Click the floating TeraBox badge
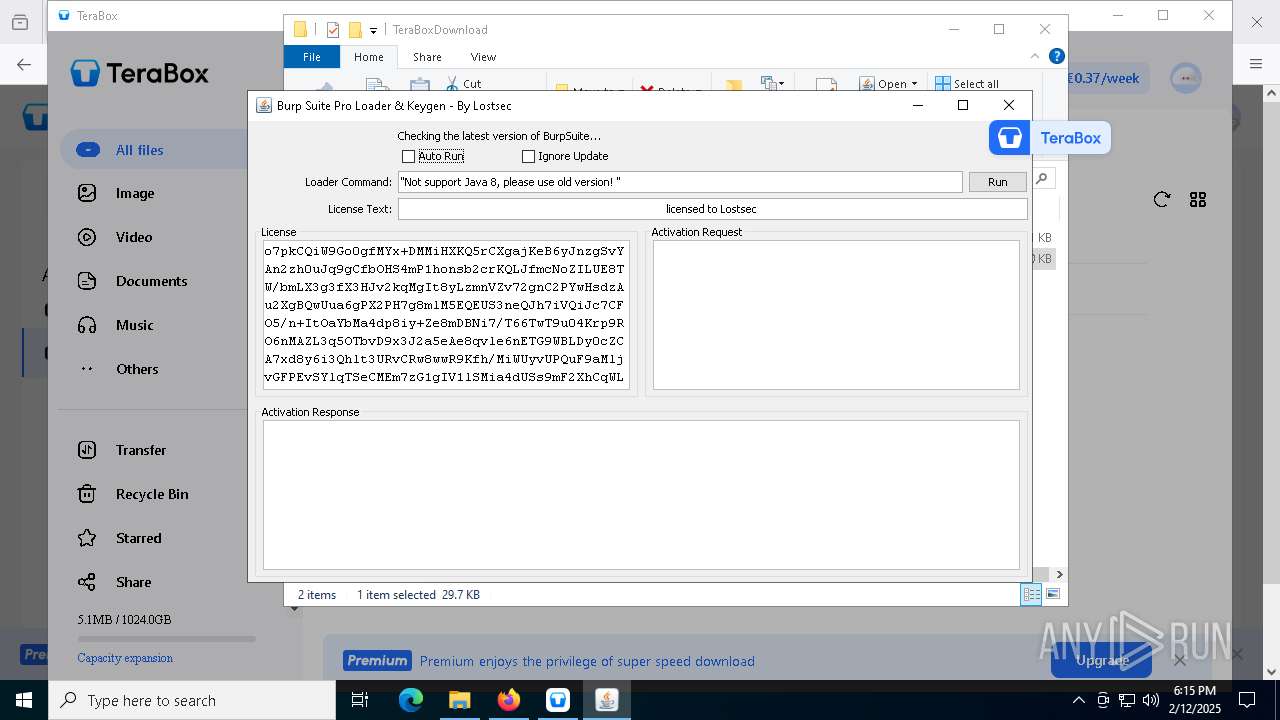This screenshot has height=720, width=1280. click(1050, 138)
